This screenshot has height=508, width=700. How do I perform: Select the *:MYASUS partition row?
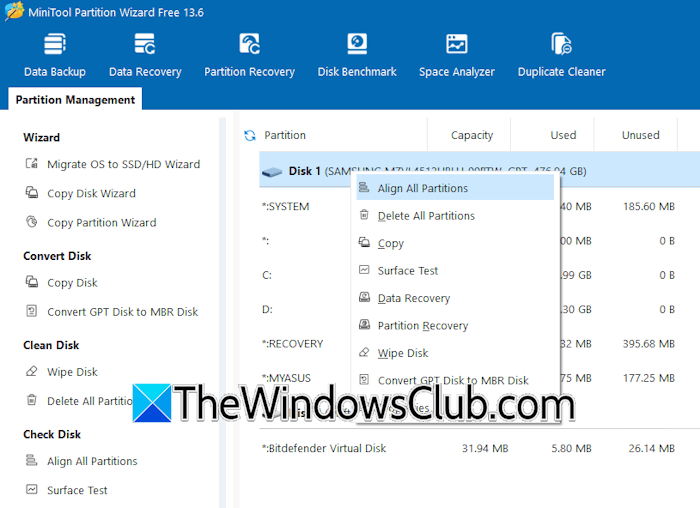[x=479, y=378]
